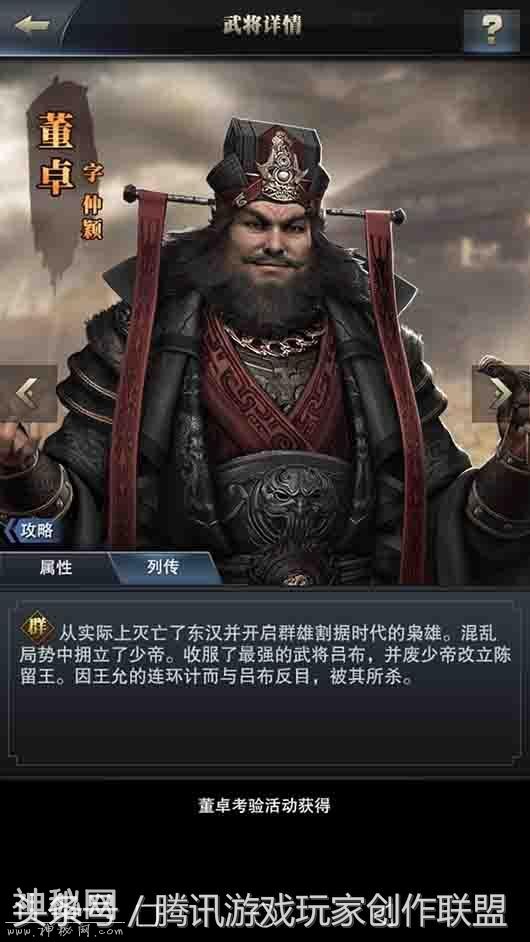Show next general with right chevron
Image resolution: width=530 pixels, height=942 pixels.
click(x=500, y=394)
